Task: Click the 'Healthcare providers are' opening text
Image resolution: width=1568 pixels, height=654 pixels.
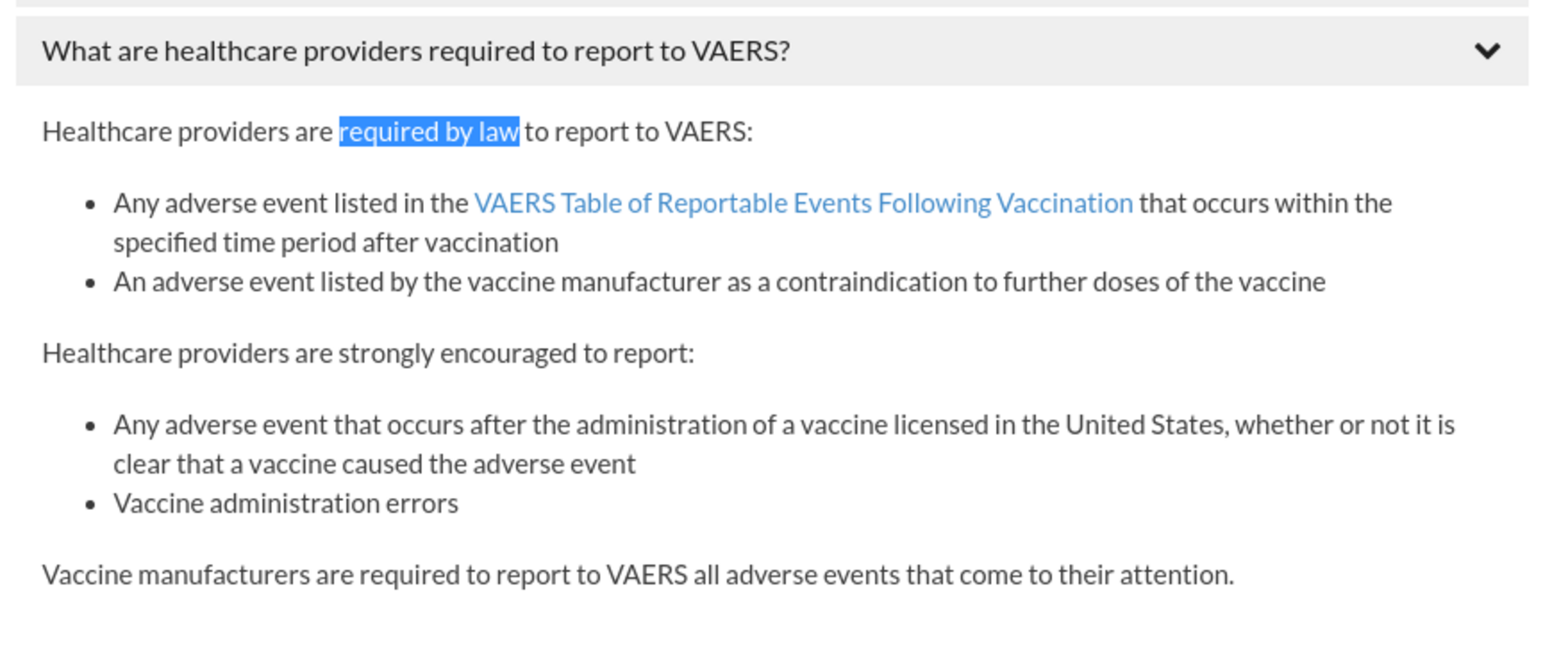Action: pos(187,132)
